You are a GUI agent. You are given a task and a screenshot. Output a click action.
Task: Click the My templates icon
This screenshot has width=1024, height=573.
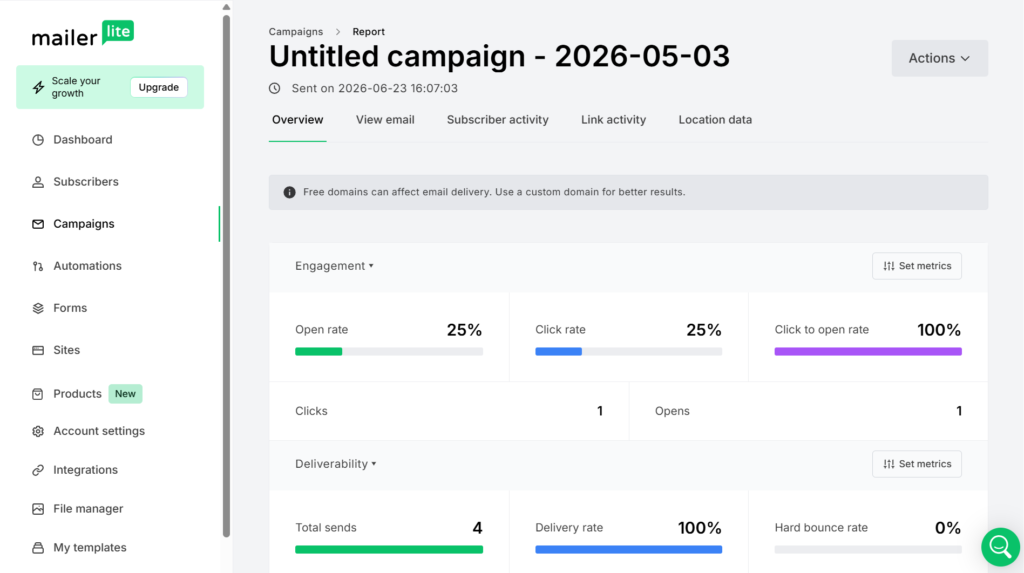tap(38, 548)
